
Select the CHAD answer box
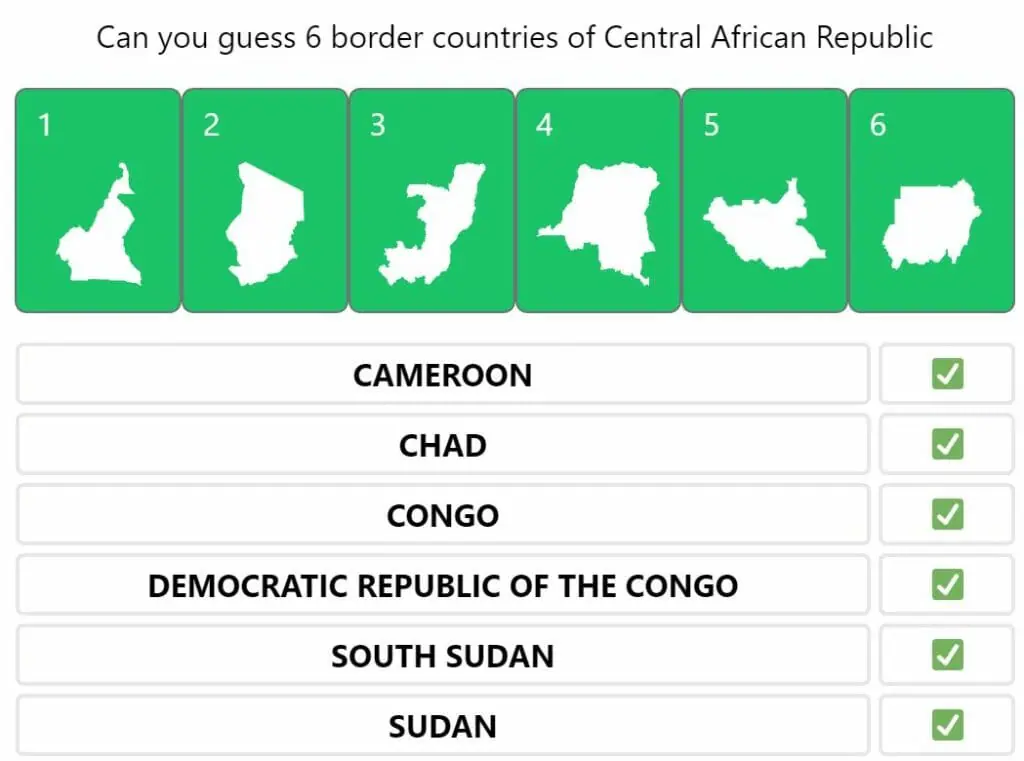(x=442, y=445)
